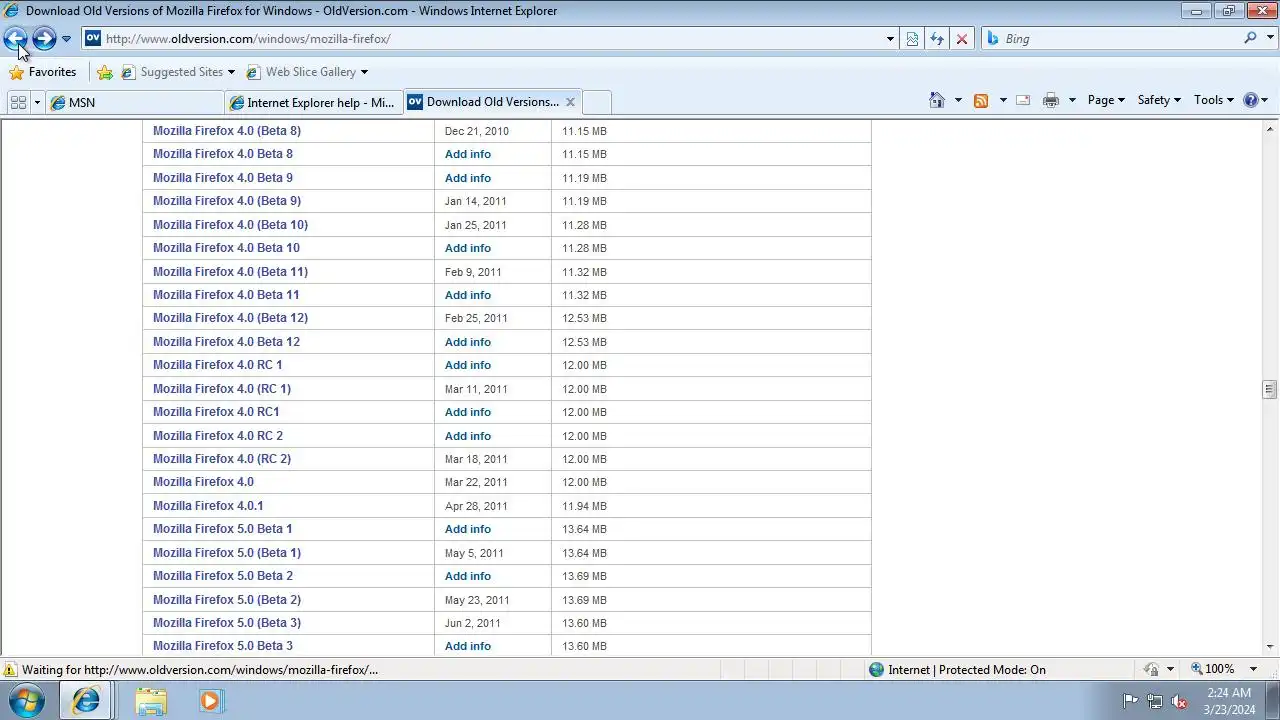Click the muted volume tray icon
1280x720 pixels.
tap(1180, 701)
